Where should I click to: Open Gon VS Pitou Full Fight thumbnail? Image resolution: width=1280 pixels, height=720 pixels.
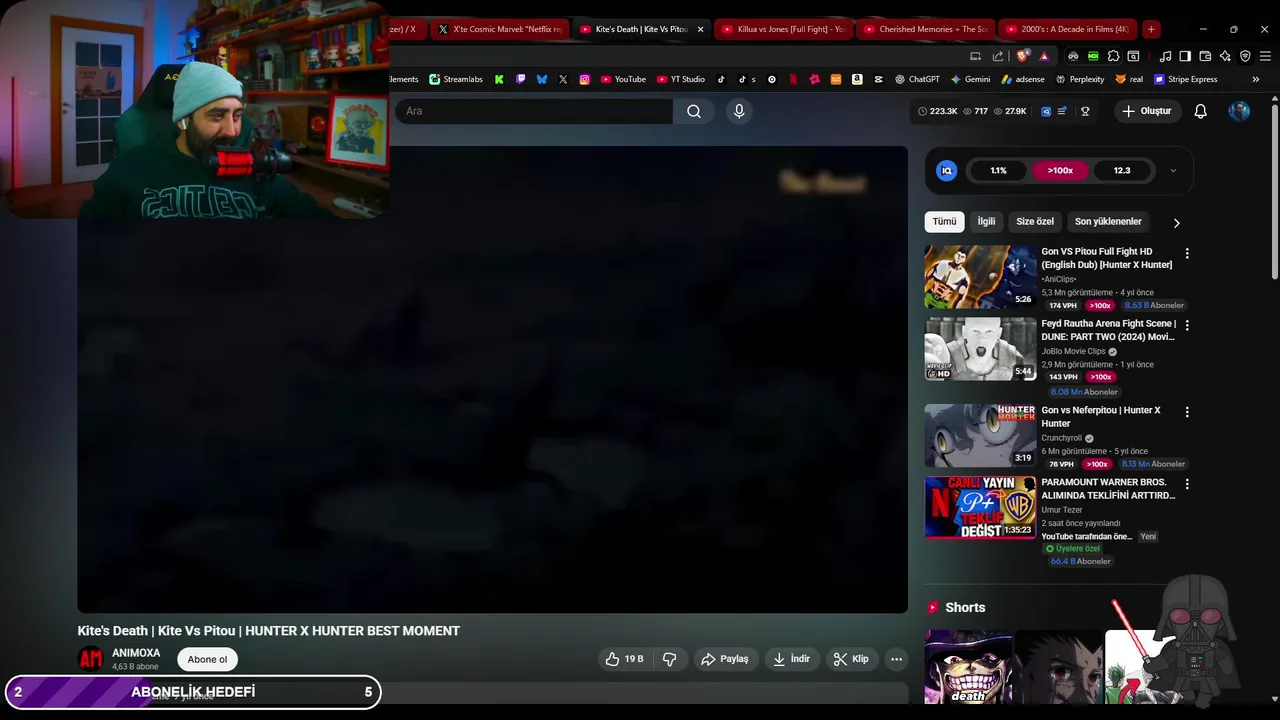(x=980, y=277)
